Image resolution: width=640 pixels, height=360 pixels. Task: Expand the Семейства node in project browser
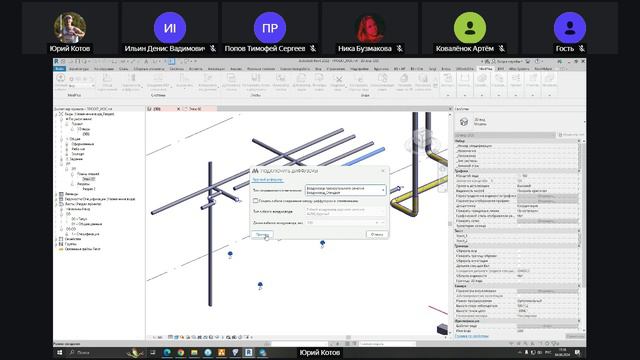pyautogui.click(x=56, y=239)
